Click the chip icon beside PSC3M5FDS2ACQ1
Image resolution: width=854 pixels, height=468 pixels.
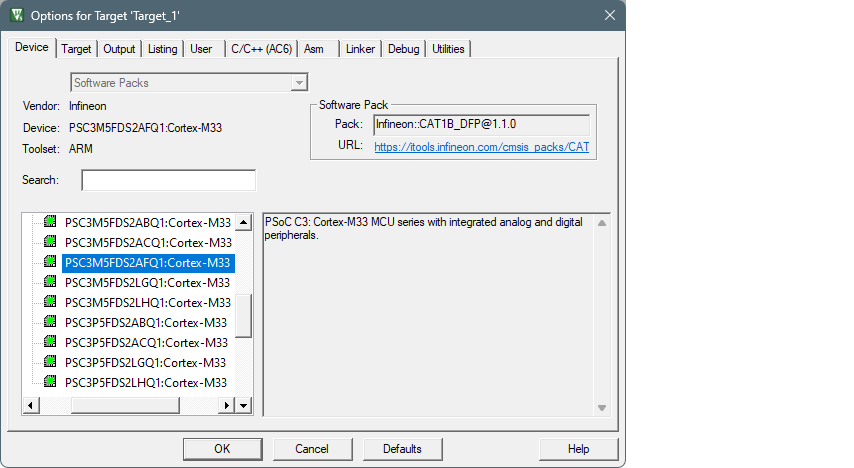point(51,242)
